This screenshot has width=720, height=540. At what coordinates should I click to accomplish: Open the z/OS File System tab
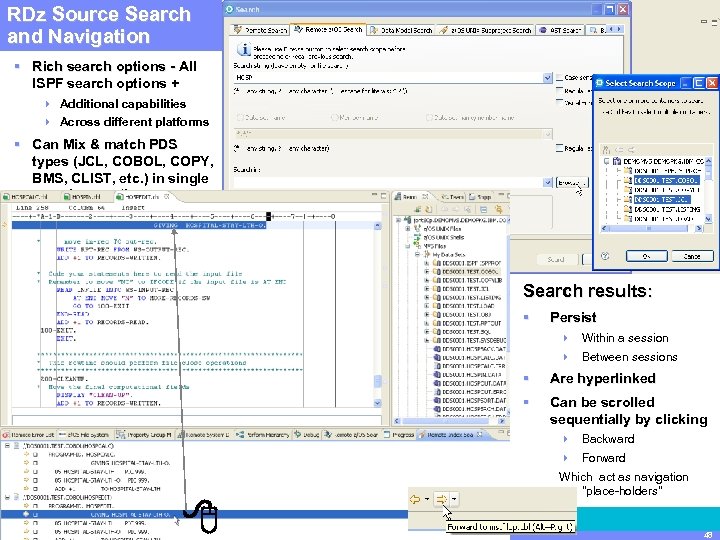(84, 434)
